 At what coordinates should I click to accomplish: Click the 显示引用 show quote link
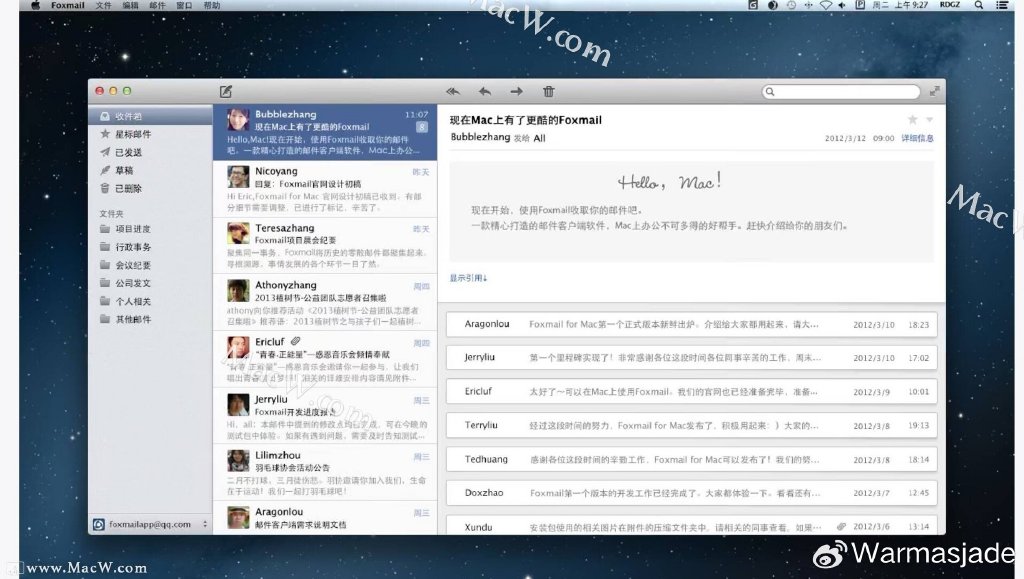(468, 278)
